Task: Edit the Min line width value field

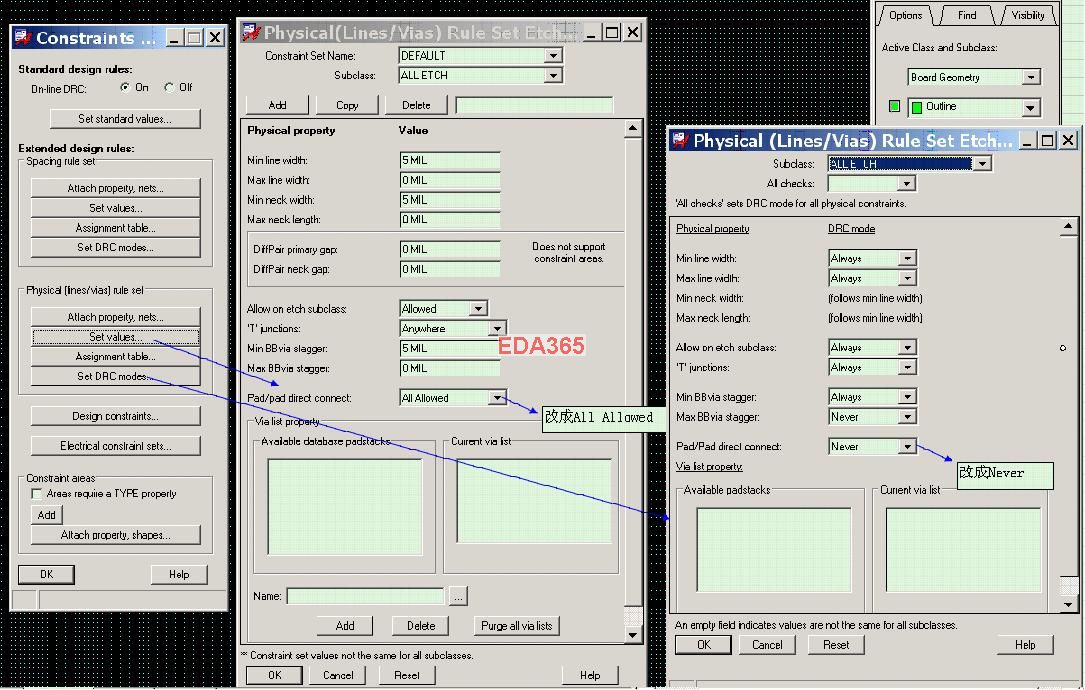Action: (x=450, y=161)
